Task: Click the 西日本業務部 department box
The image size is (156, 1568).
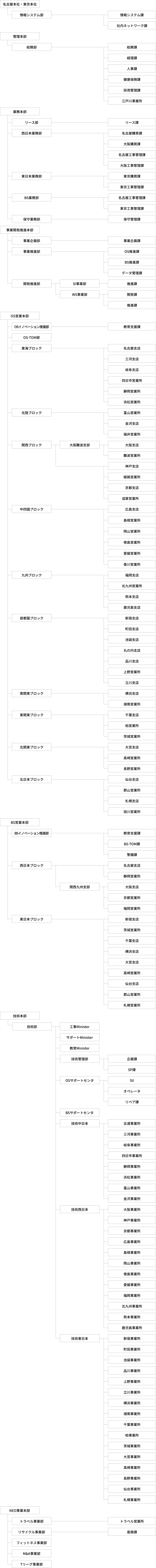Action: coord(32,133)
